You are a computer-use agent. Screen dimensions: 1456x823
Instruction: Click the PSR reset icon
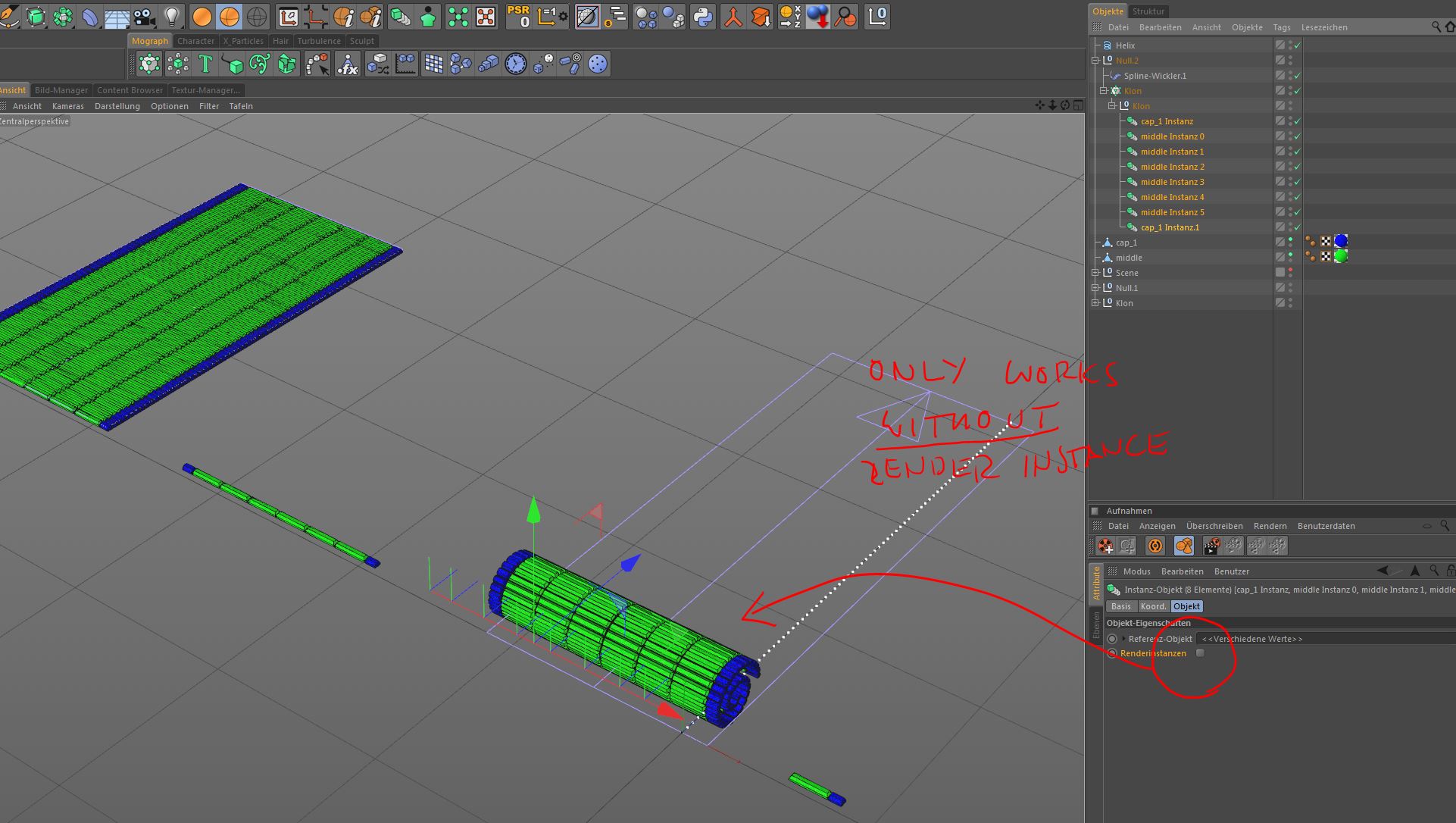[519, 16]
